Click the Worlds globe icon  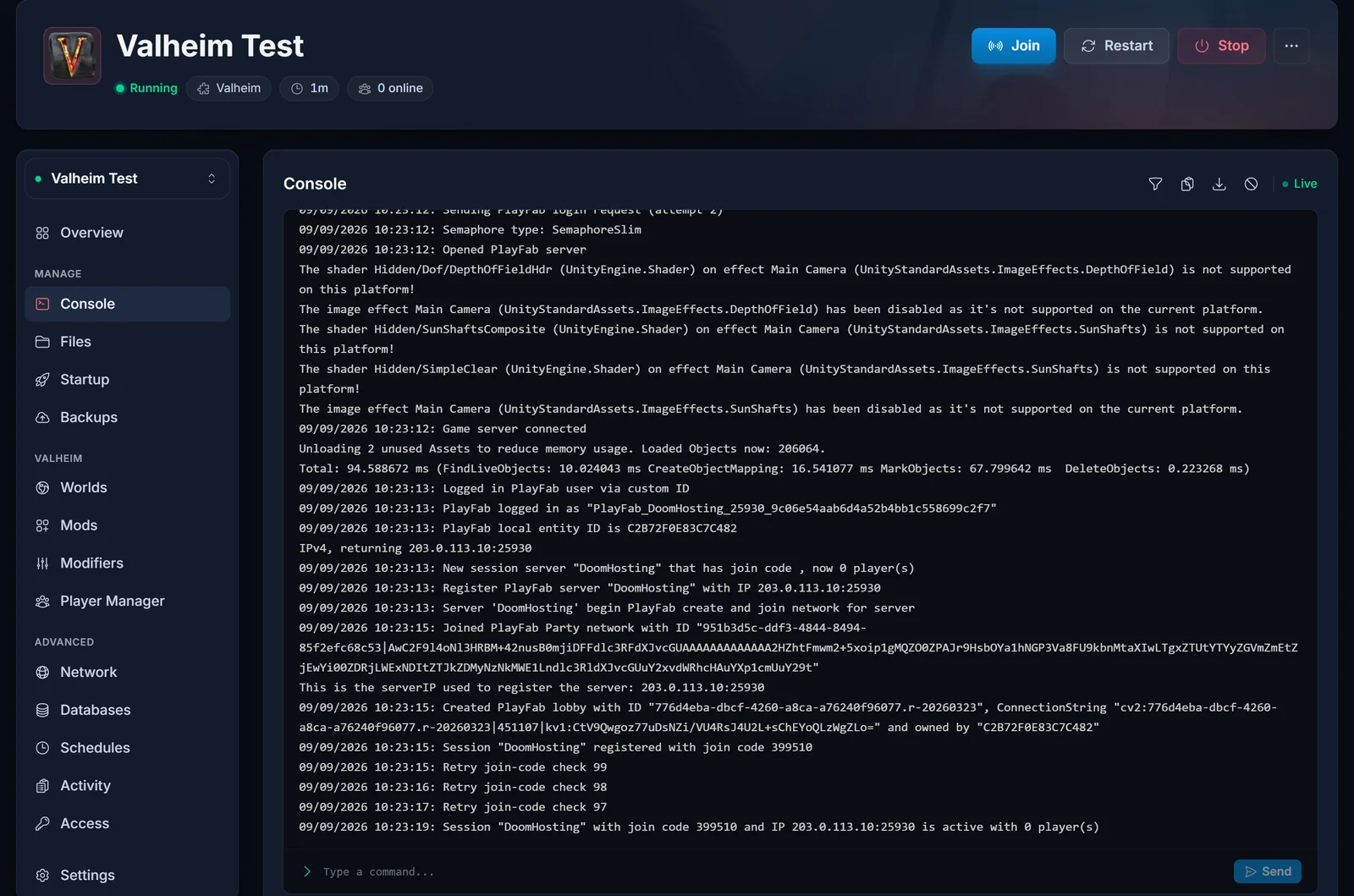42,487
